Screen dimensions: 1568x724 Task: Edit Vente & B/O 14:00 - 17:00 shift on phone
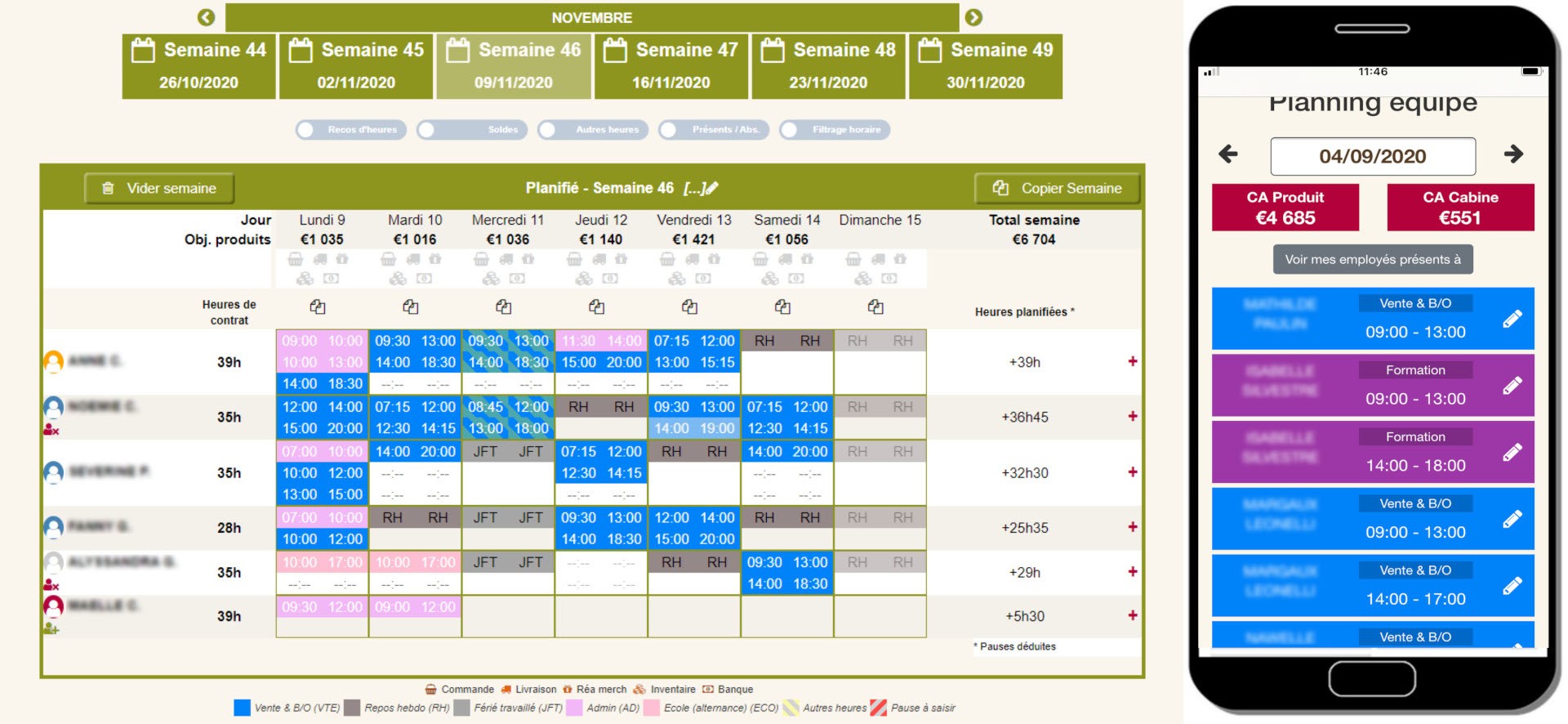click(x=1512, y=585)
